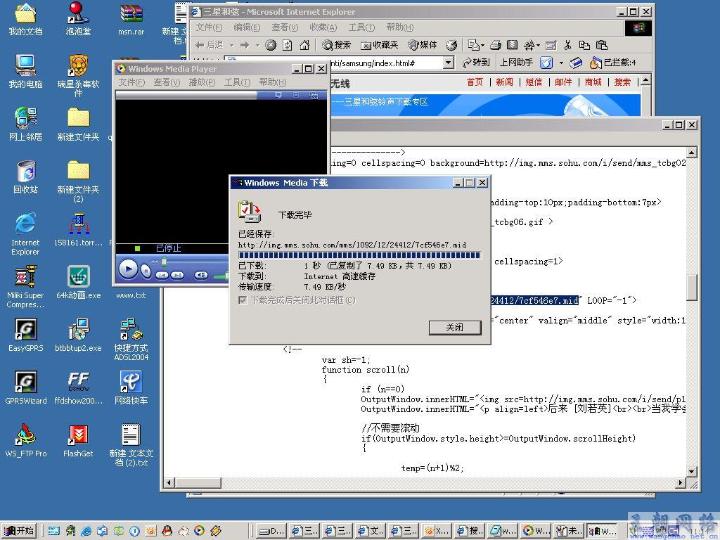Click the Stop loading icon in IE toolbar

click(x=270, y=45)
